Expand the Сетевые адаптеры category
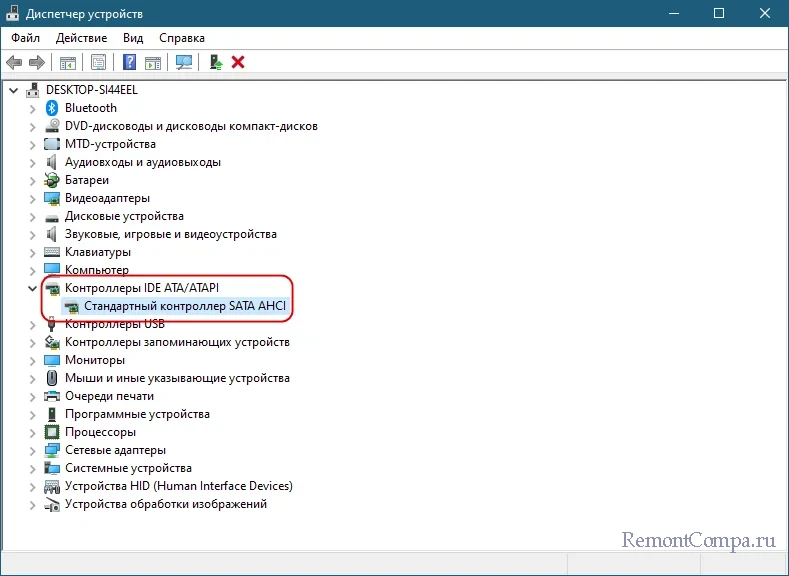Viewport: 789px width, 576px height. click(x=33, y=451)
